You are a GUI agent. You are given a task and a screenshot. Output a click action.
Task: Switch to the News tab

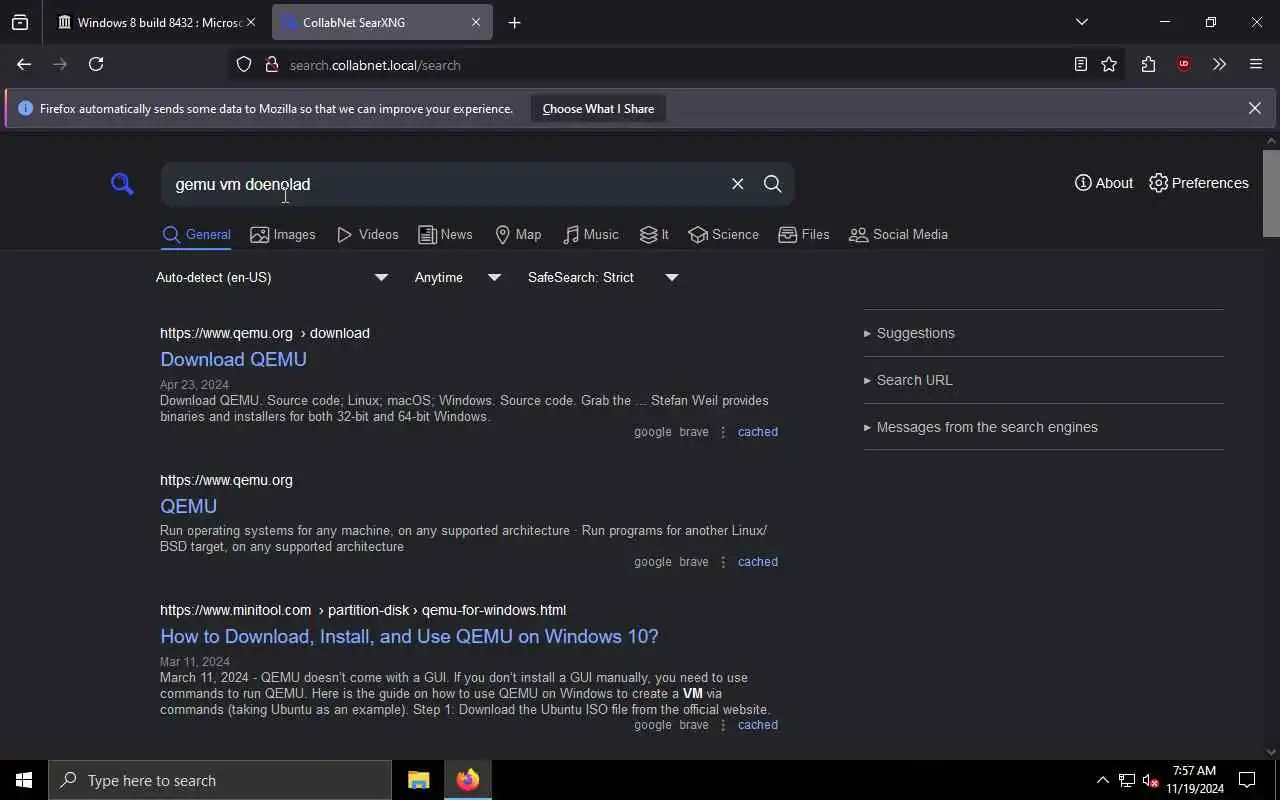445,234
